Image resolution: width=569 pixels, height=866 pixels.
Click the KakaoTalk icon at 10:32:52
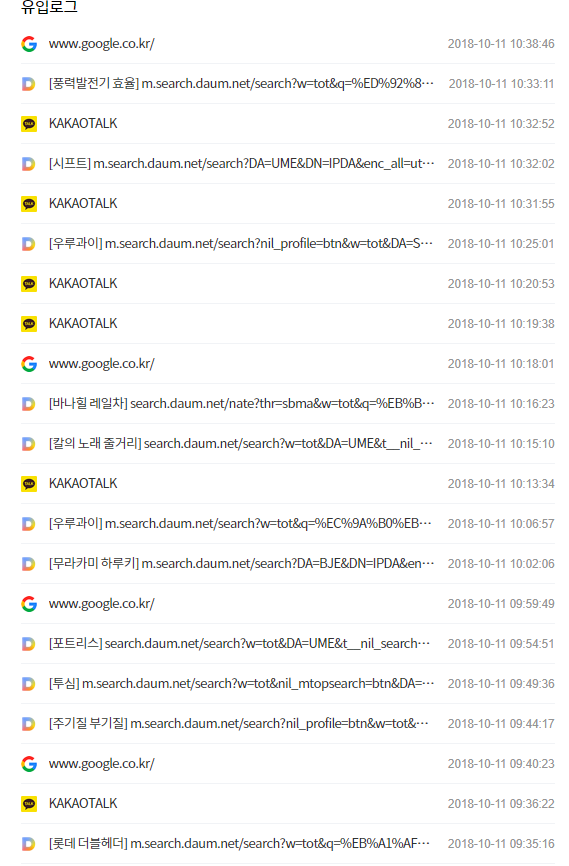click(29, 124)
